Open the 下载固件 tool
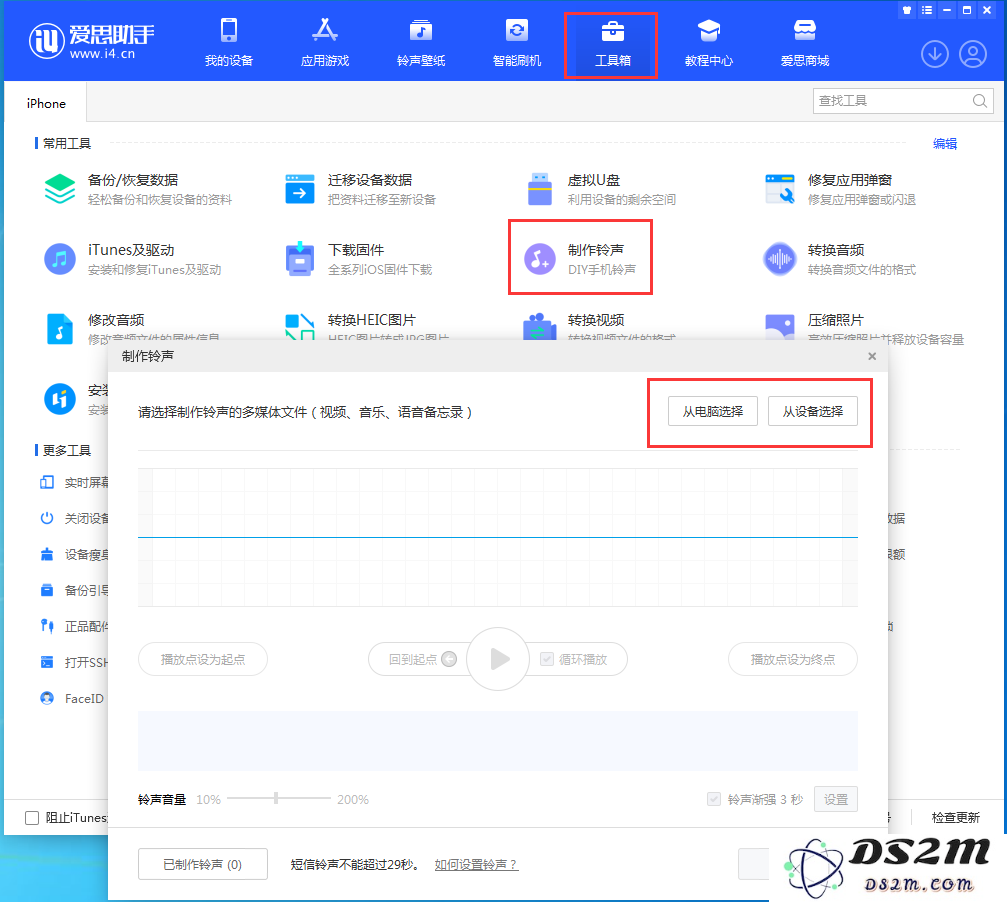Screen dimensions: 1007x902 358,259
